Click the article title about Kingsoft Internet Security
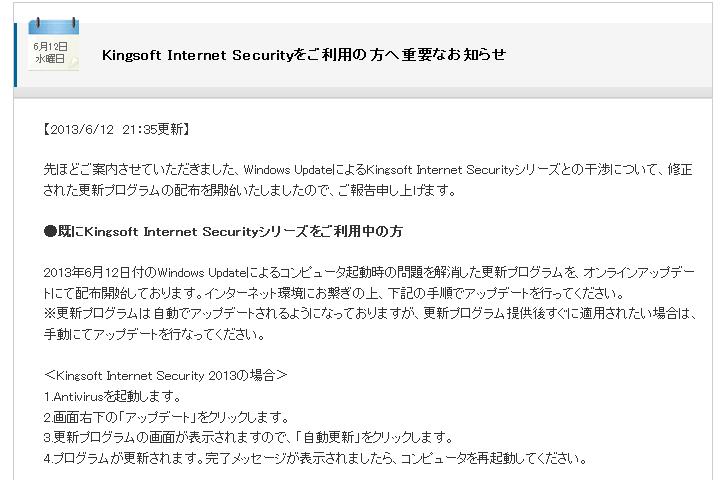This screenshot has height=480, width=724. click(304, 54)
